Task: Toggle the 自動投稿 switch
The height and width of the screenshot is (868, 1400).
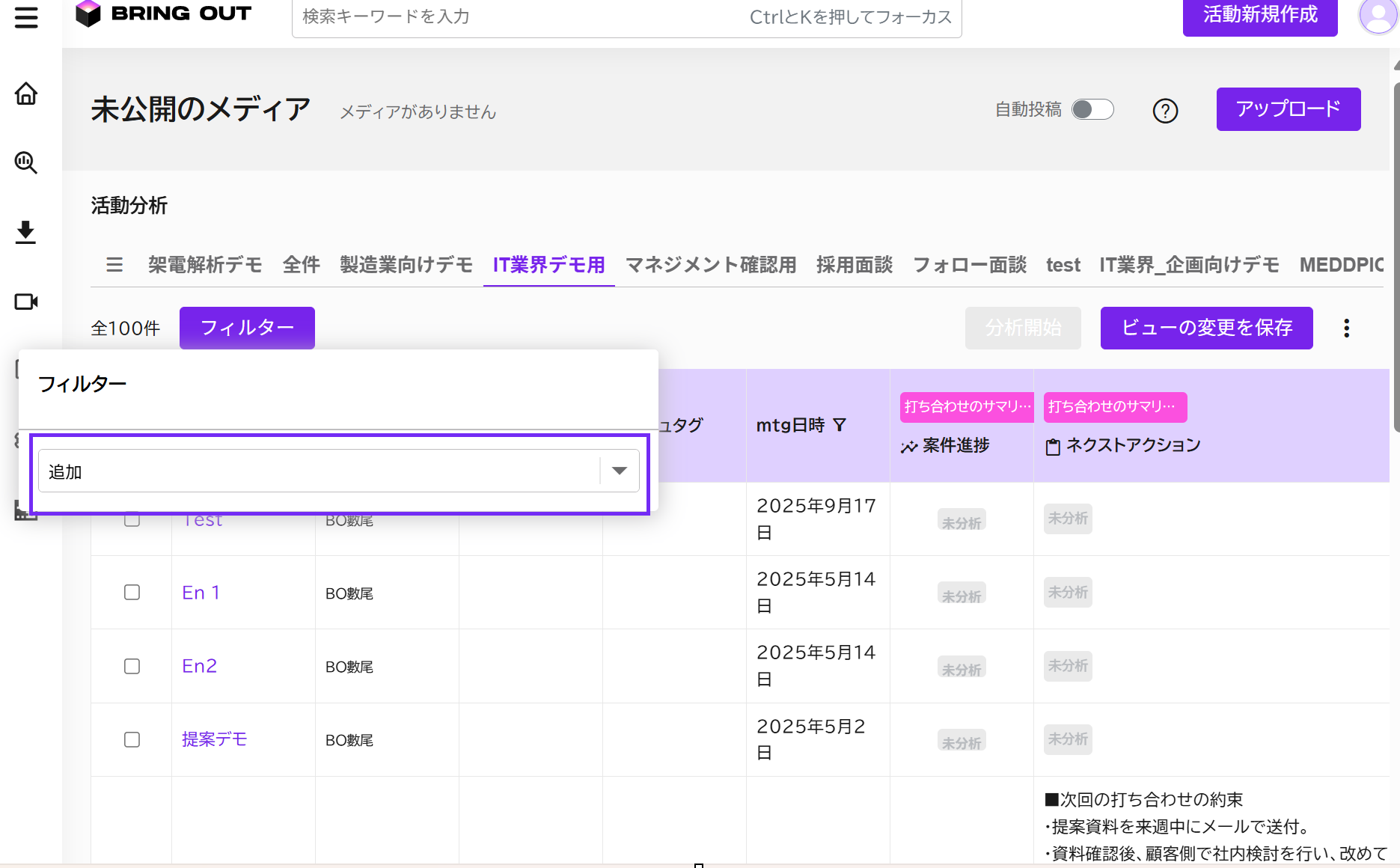Action: 1092,109
